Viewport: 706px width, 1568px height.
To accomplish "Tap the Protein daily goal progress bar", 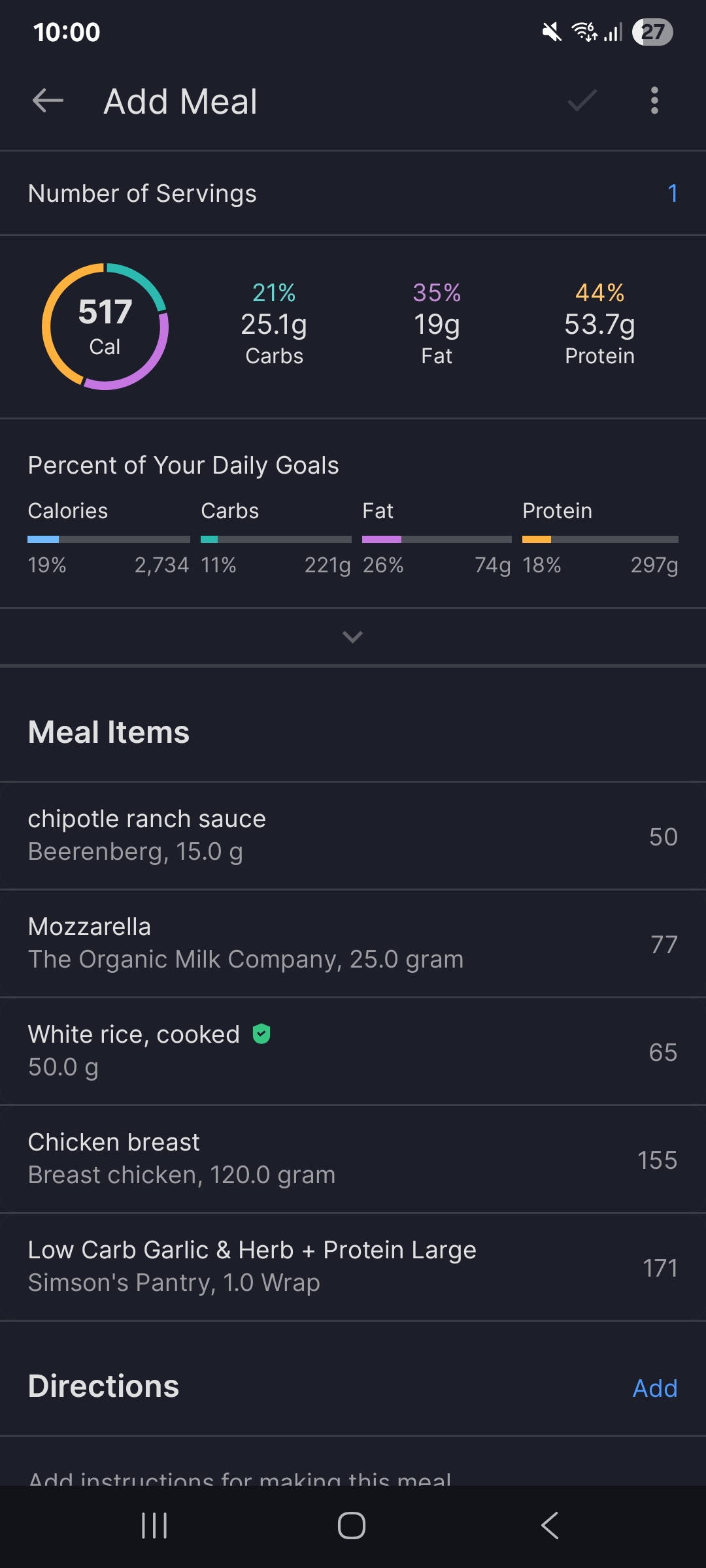I will pyautogui.click(x=600, y=540).
